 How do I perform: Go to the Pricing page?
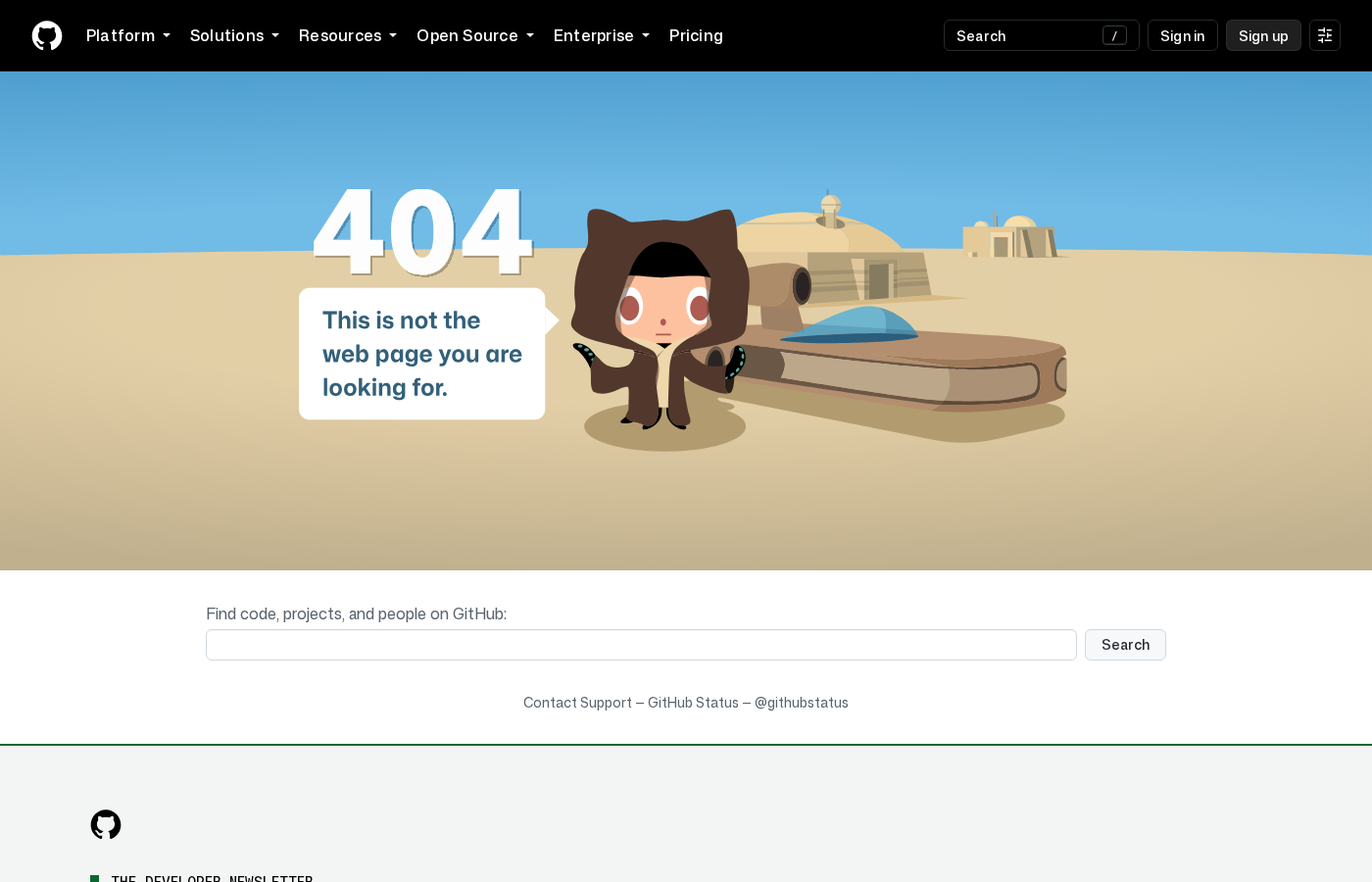point(696,35)
